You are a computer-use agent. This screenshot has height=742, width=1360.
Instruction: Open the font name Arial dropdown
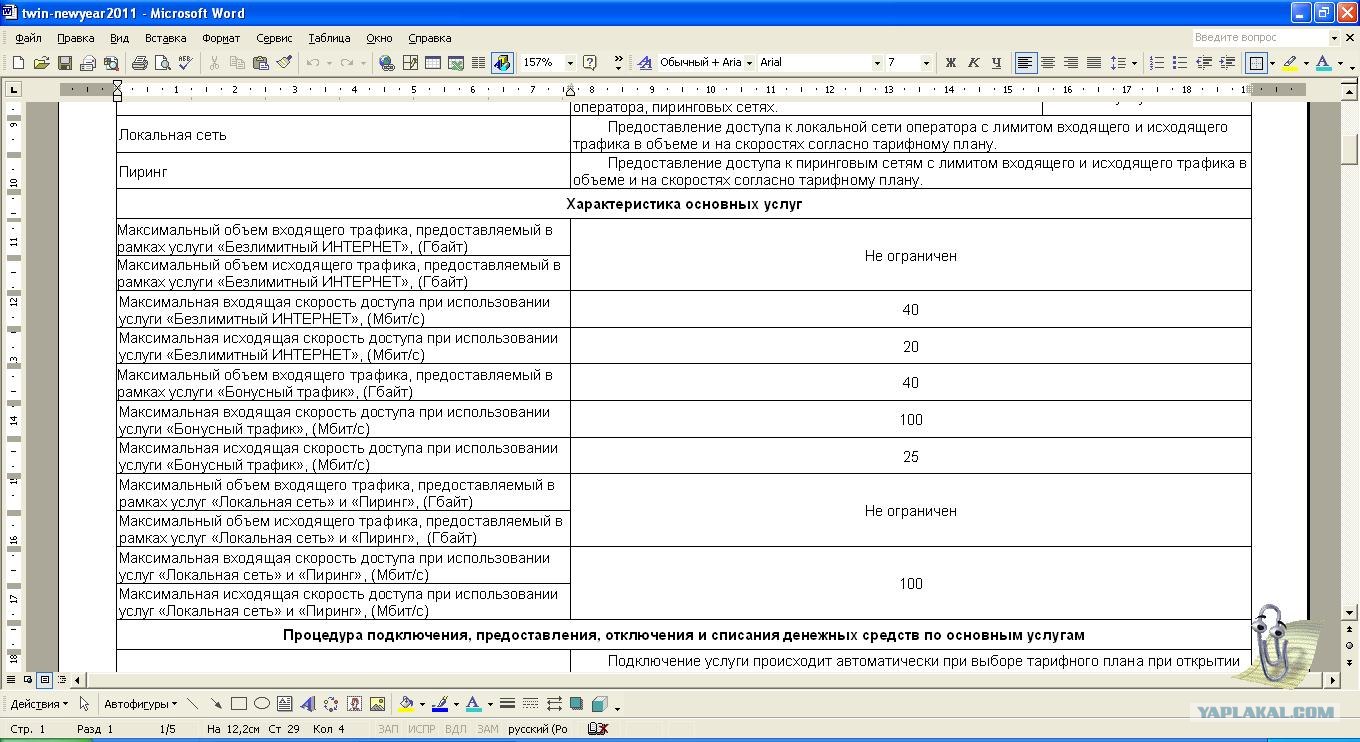click(x=877, y=63)
